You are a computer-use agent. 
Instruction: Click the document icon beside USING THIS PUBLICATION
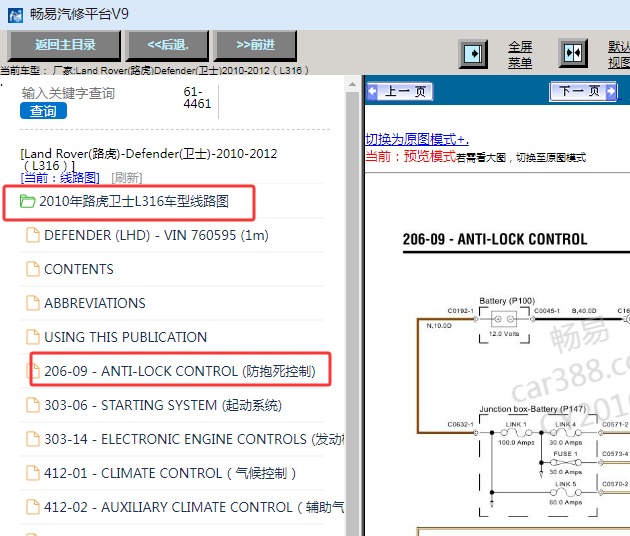click(33, 337)
